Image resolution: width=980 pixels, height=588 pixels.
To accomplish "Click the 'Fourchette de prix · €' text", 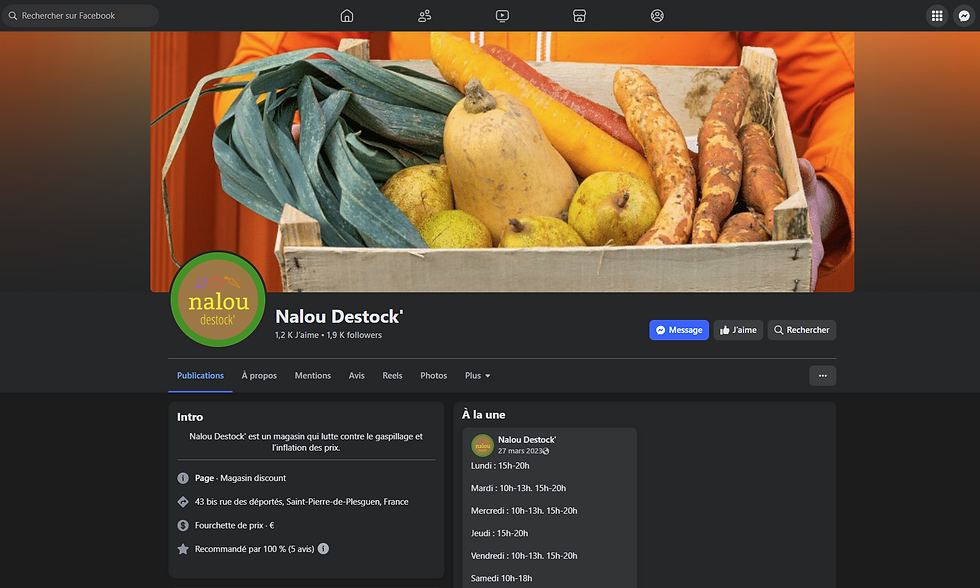I will pyautogui.click(x=234, y=526).
